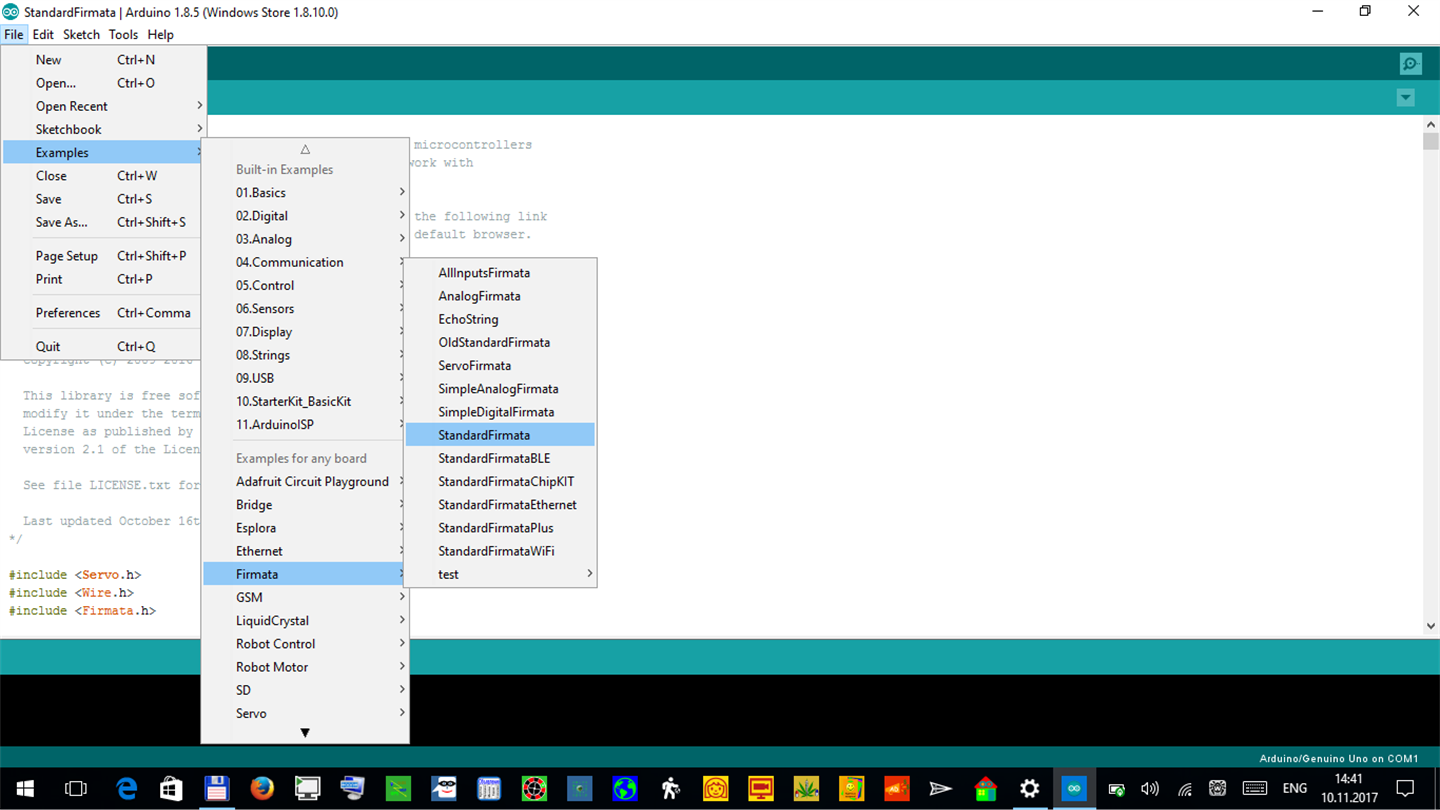The height and width of the screenshot is (810, 1440).
Task: Expand 02.Digital examples
Action: click(x=305, y=215)
